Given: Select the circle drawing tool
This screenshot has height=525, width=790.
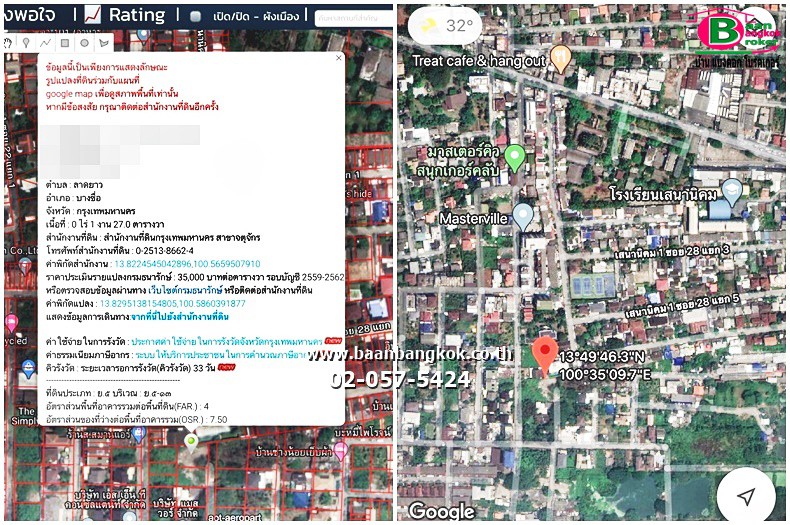Looking at the screenshot, I should pos(85,43).
